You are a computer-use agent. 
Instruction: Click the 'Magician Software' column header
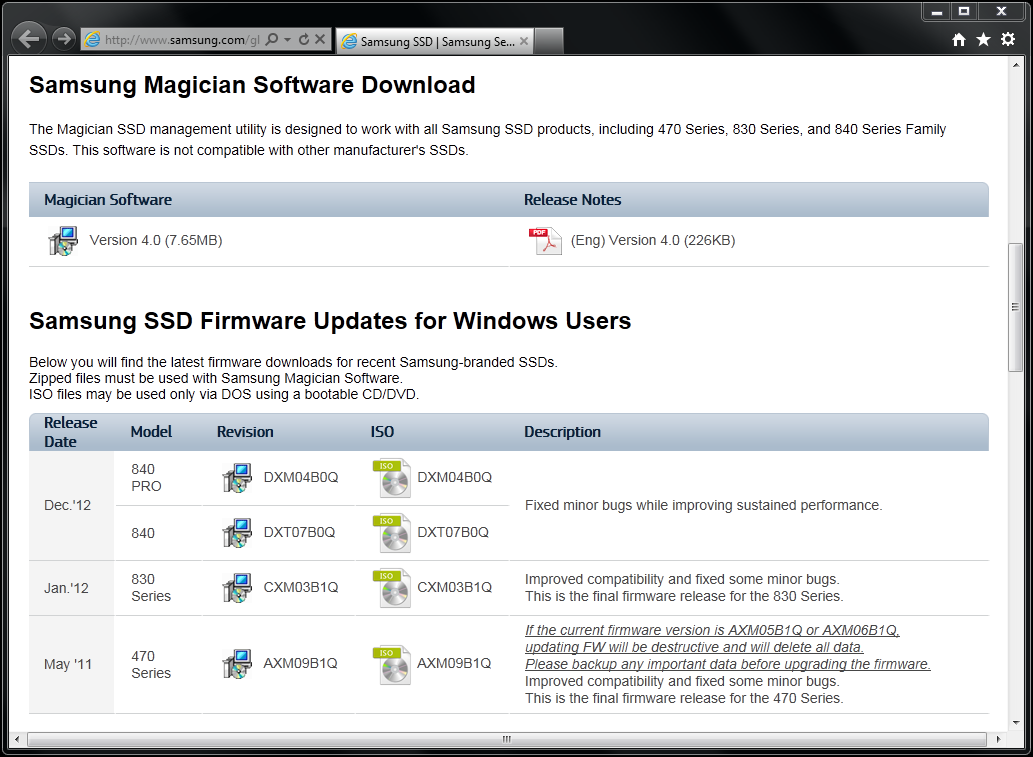108,200
